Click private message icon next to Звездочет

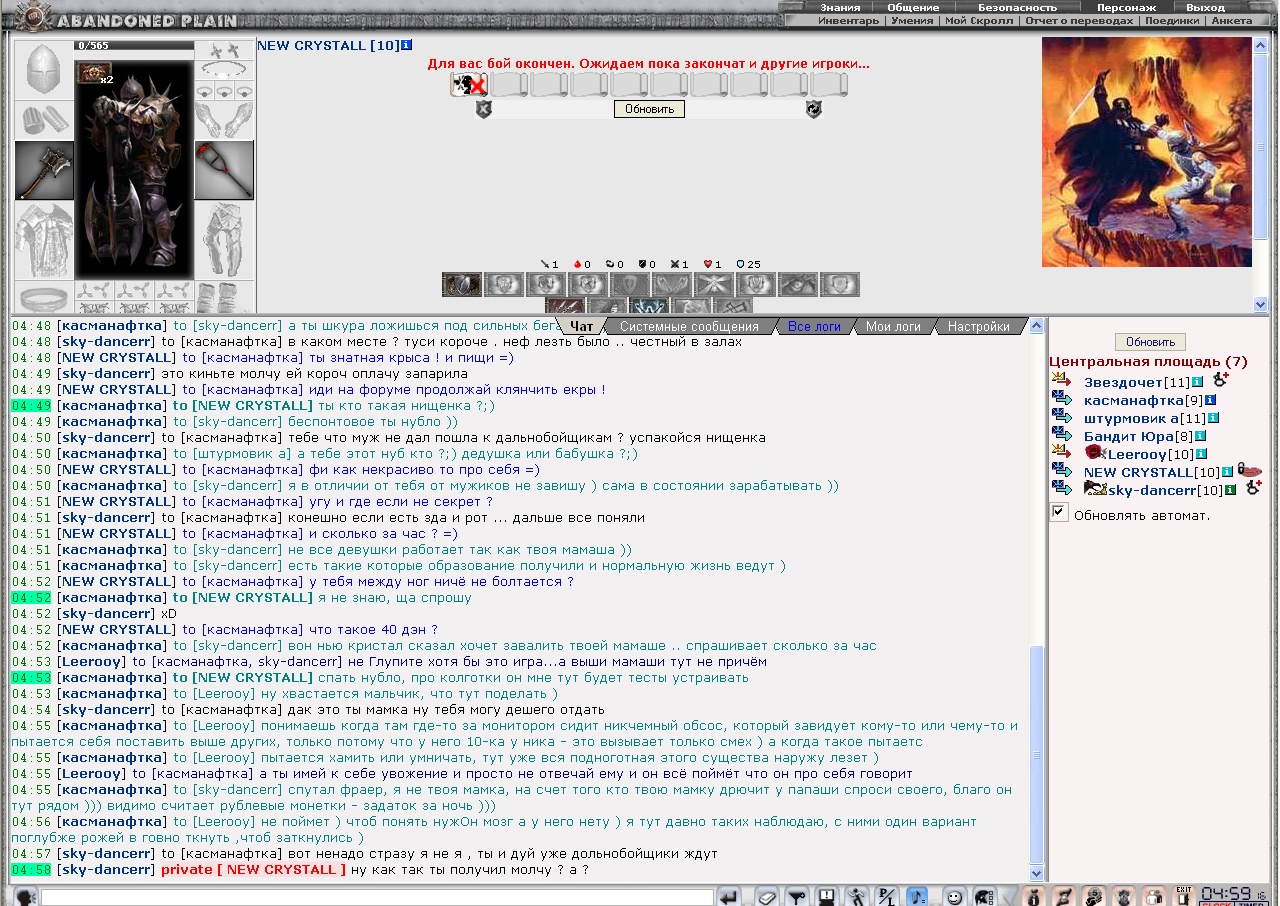(1061, 381)
